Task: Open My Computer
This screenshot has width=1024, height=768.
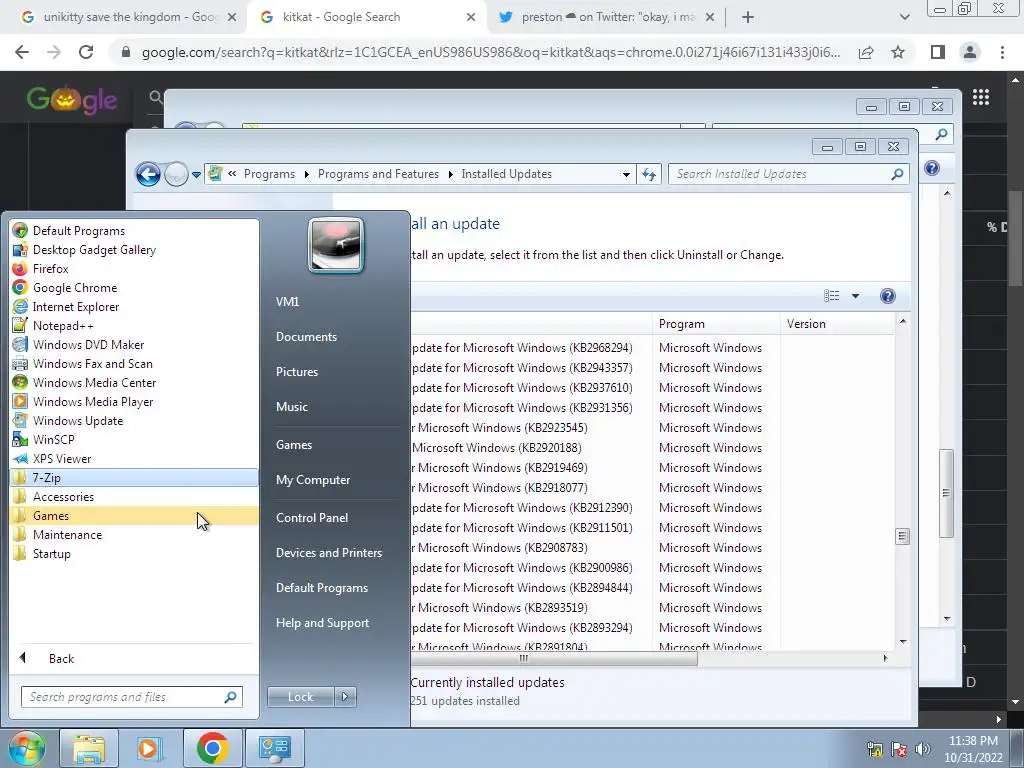Action: coord(313,479)
